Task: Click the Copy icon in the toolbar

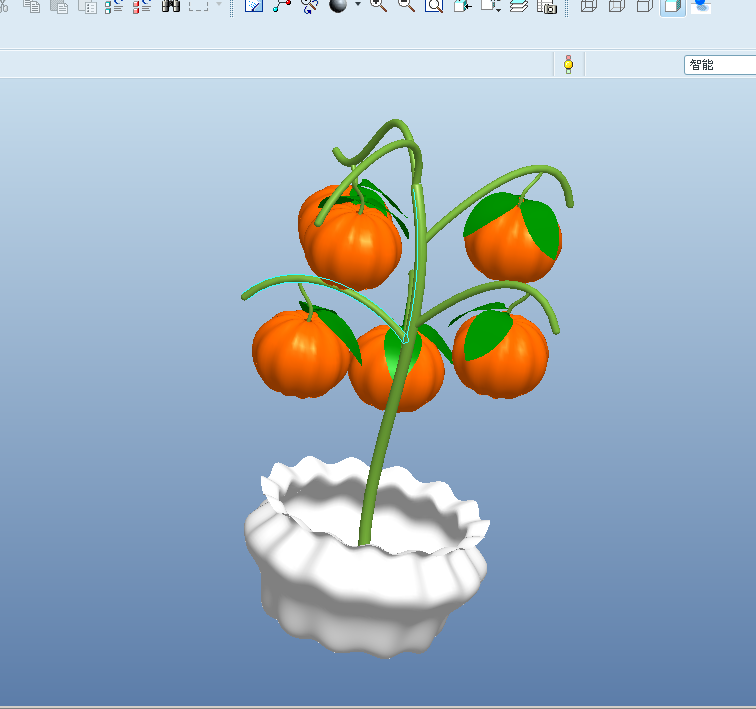Action: (32, 6)
